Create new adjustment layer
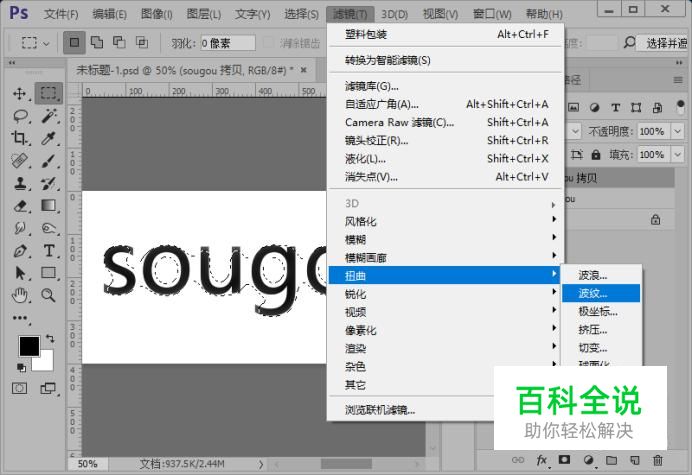 [588, 460]
